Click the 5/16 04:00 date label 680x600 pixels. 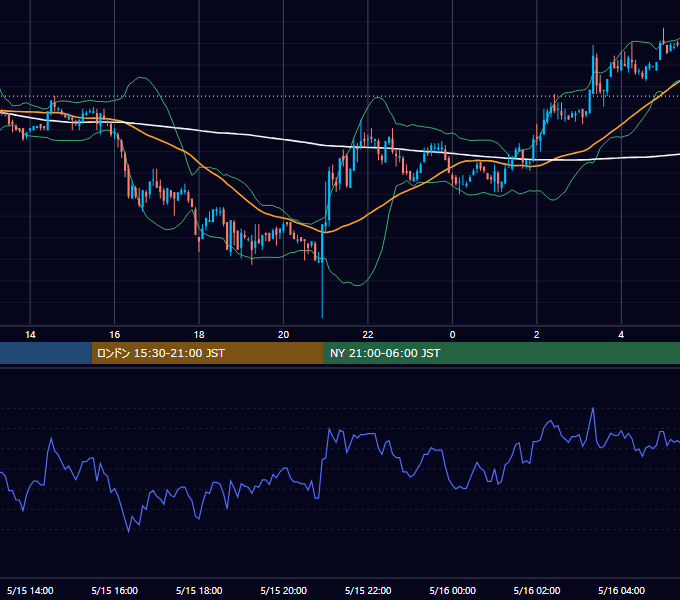[x=621, y=590]
